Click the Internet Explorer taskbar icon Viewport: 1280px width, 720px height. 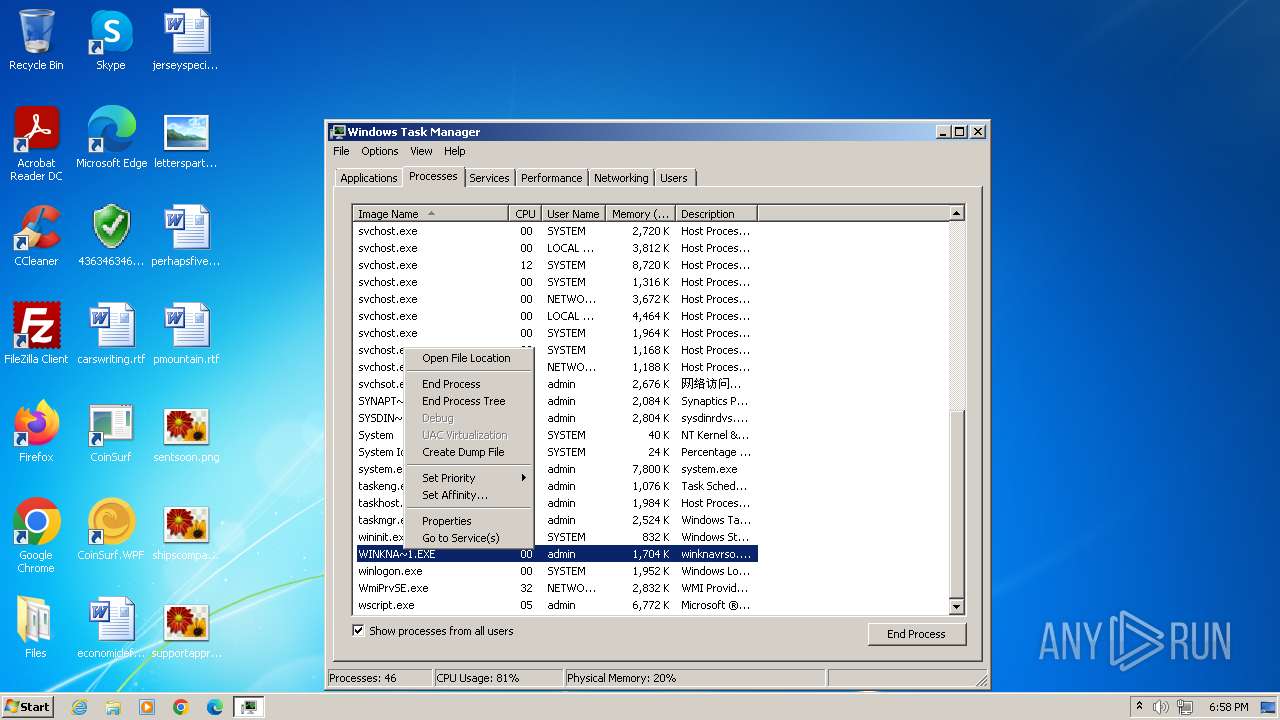point(79,707)
